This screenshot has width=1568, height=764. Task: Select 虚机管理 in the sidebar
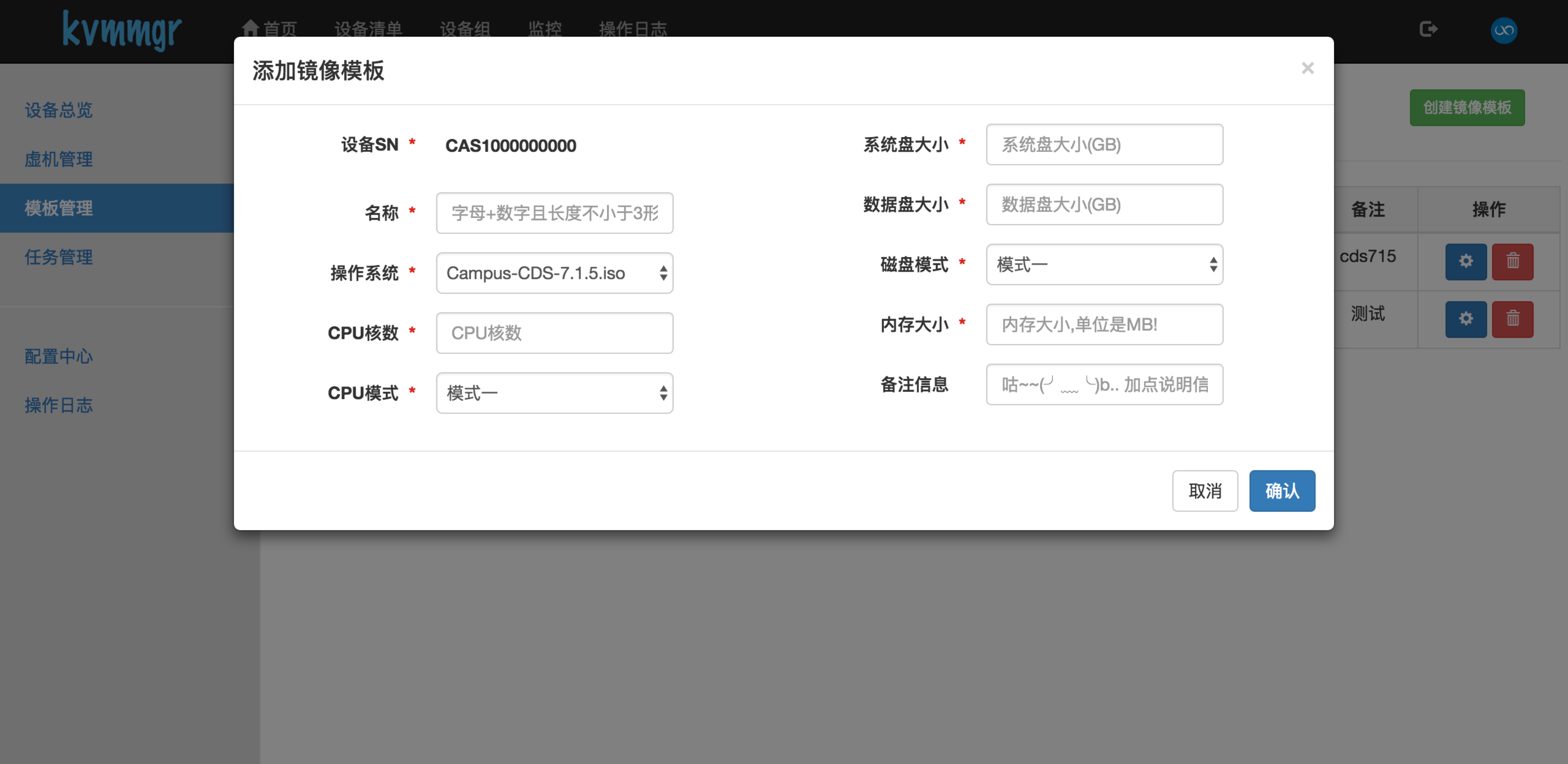click(58, 159)
